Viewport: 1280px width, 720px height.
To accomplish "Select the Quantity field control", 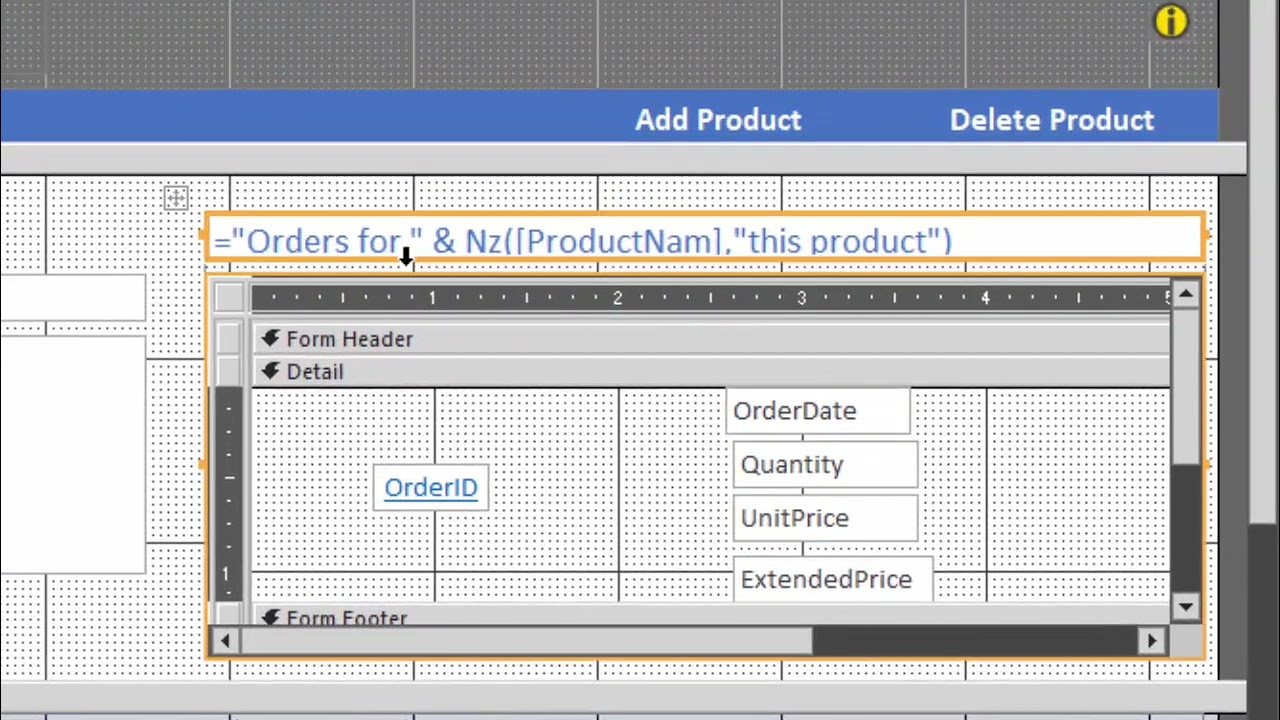I will point(825,465).
